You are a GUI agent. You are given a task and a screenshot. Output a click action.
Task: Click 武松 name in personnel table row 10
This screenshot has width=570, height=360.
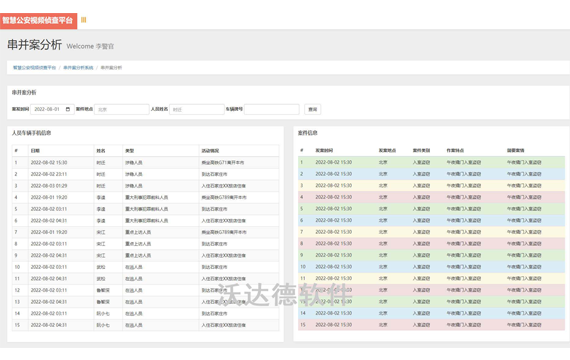click(x=101, y=267)
